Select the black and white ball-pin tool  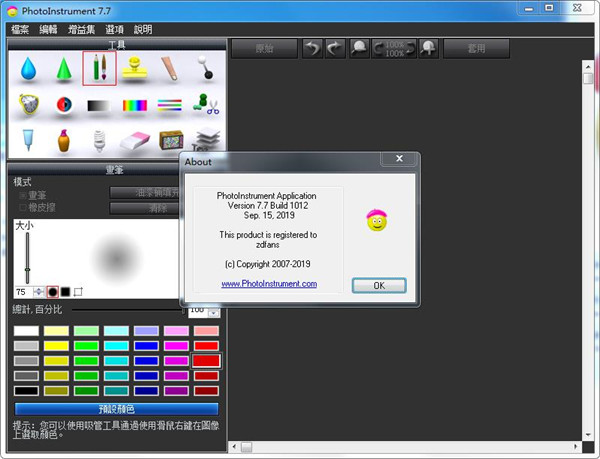[205, 67]
